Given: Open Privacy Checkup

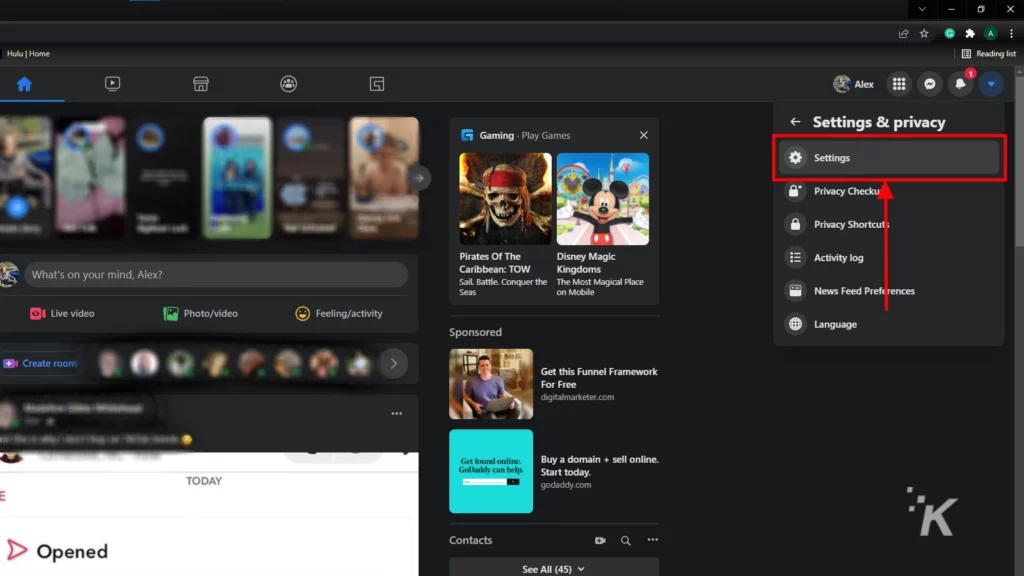Looking at the screenshot, I should [889, 191].
